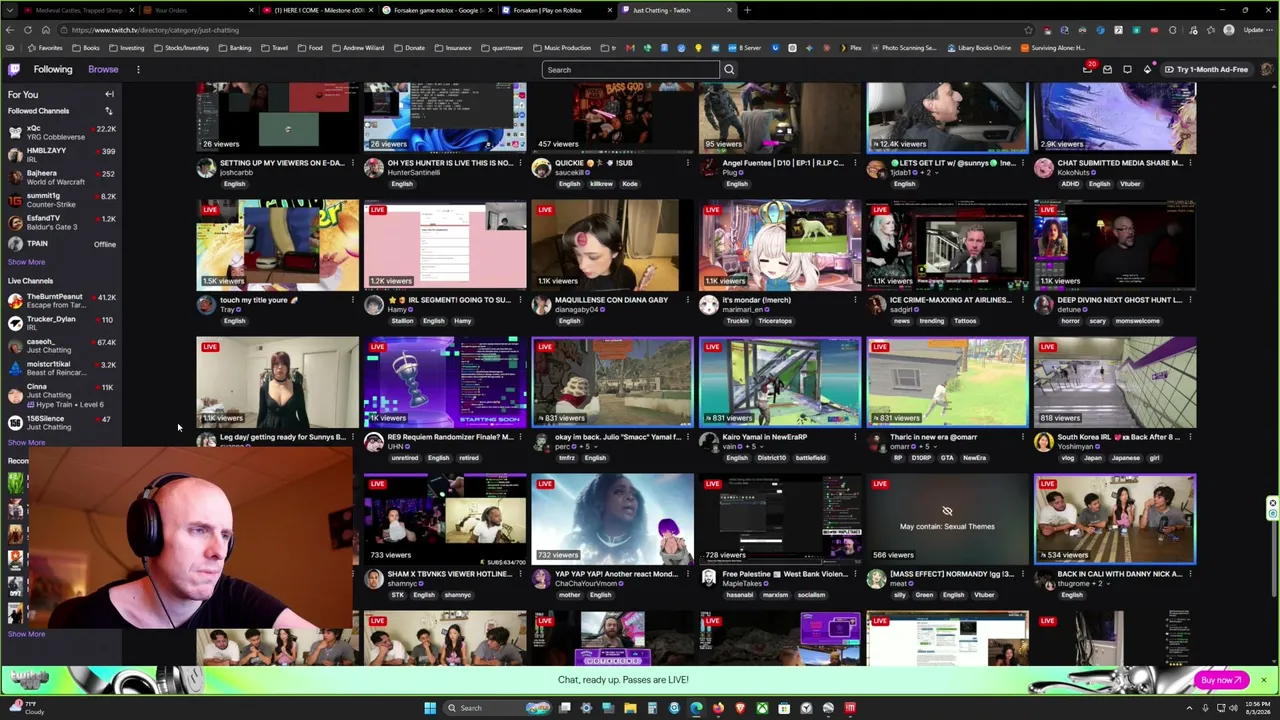The width and height of the screenshot is (1280, 720).
Task: Open the TPAIN offline channel row
Action: click(x=62, y=244)
